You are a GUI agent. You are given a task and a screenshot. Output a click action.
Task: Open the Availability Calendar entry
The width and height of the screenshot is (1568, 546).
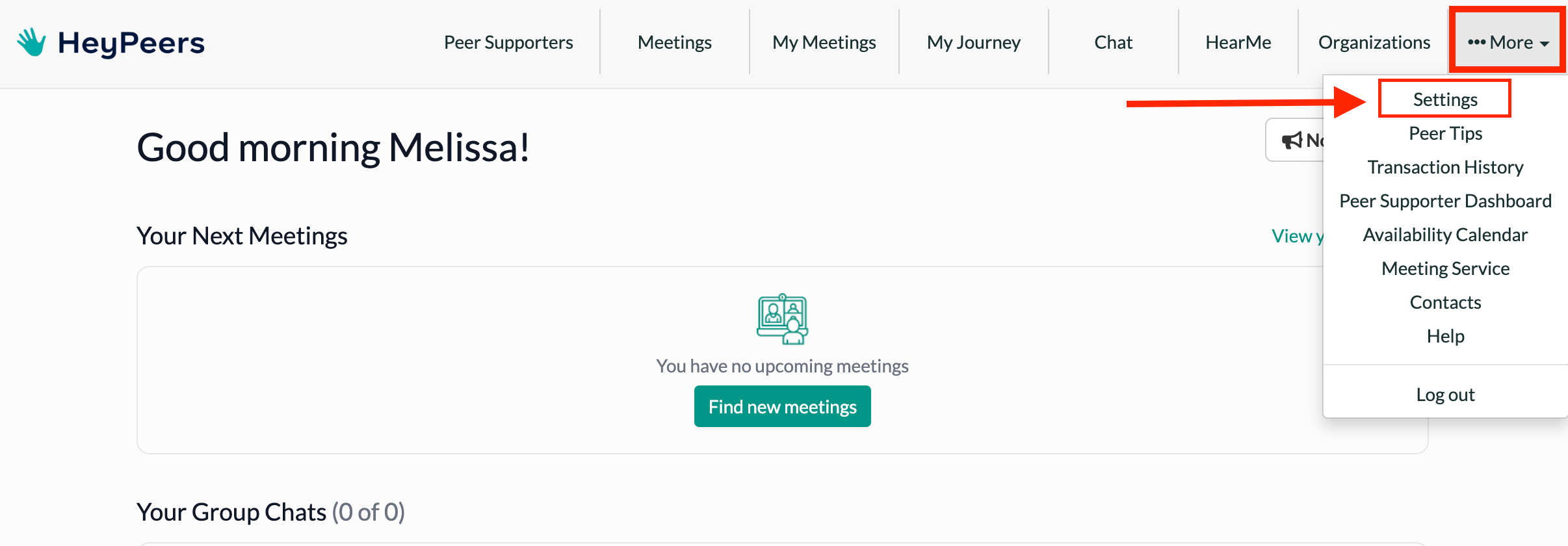(x=1445, y=235)
